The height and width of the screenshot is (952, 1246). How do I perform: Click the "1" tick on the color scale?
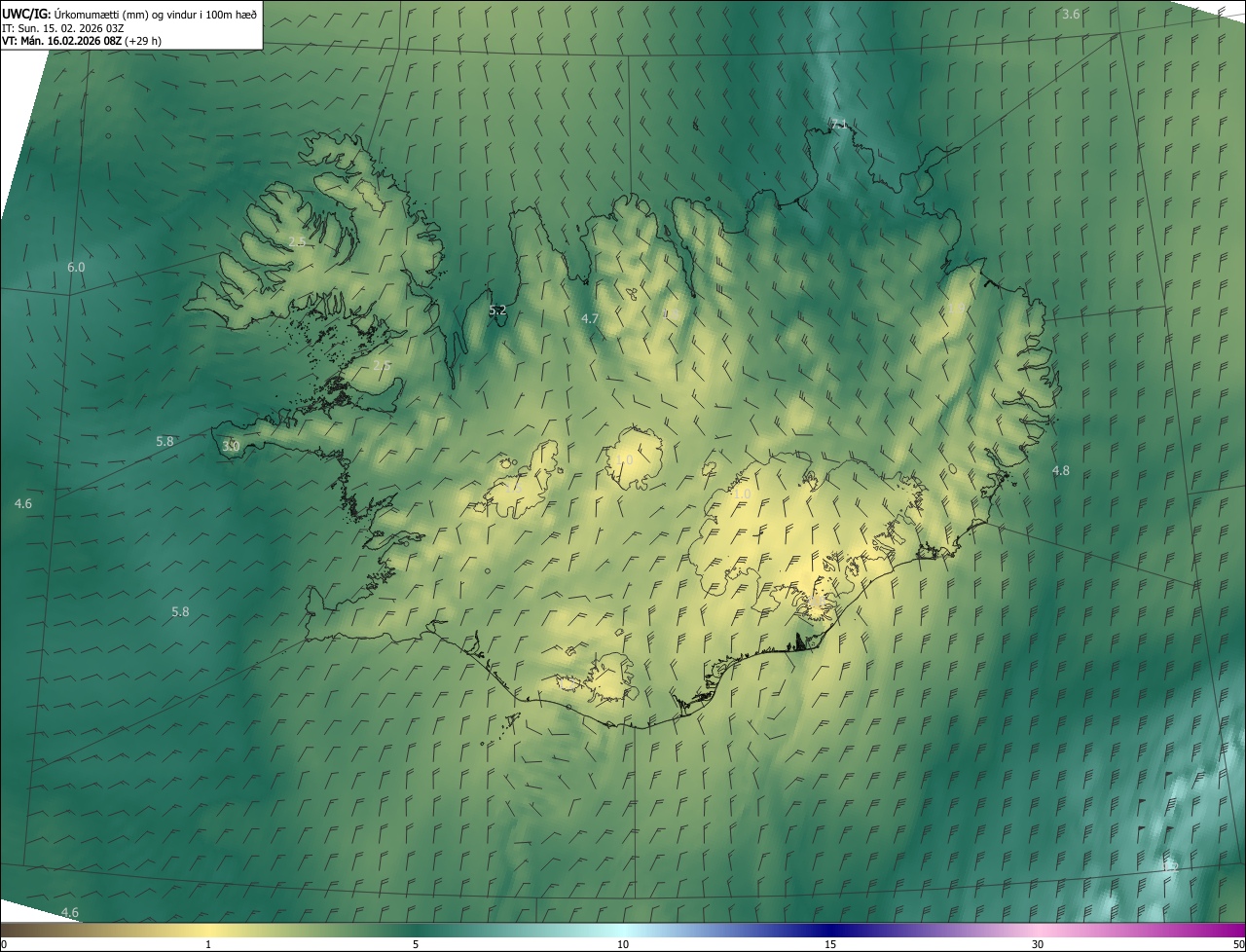208,944
